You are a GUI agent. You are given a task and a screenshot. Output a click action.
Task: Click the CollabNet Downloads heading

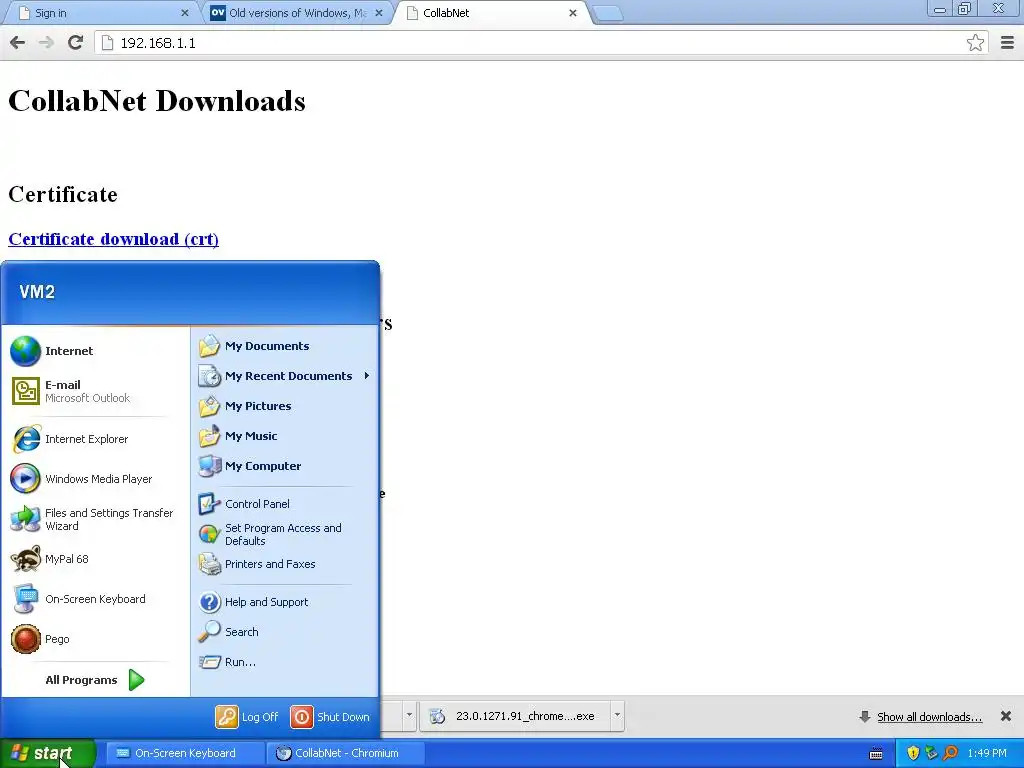157,101
